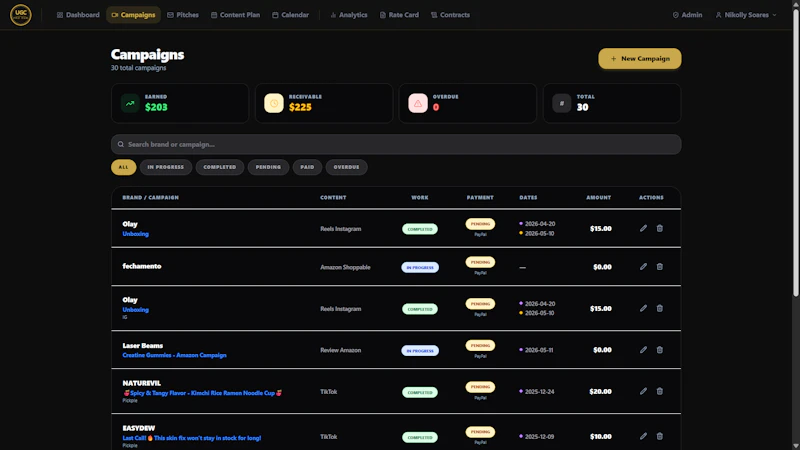Open Creatine Gummies - Amazon Campaign link
Viewport: 800px width, 450px height.
pos(174,355)
